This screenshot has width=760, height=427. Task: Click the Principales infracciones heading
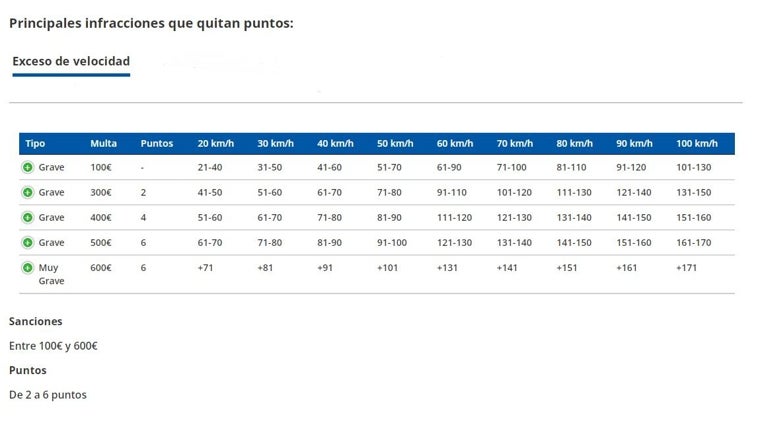tap(151, 23)
